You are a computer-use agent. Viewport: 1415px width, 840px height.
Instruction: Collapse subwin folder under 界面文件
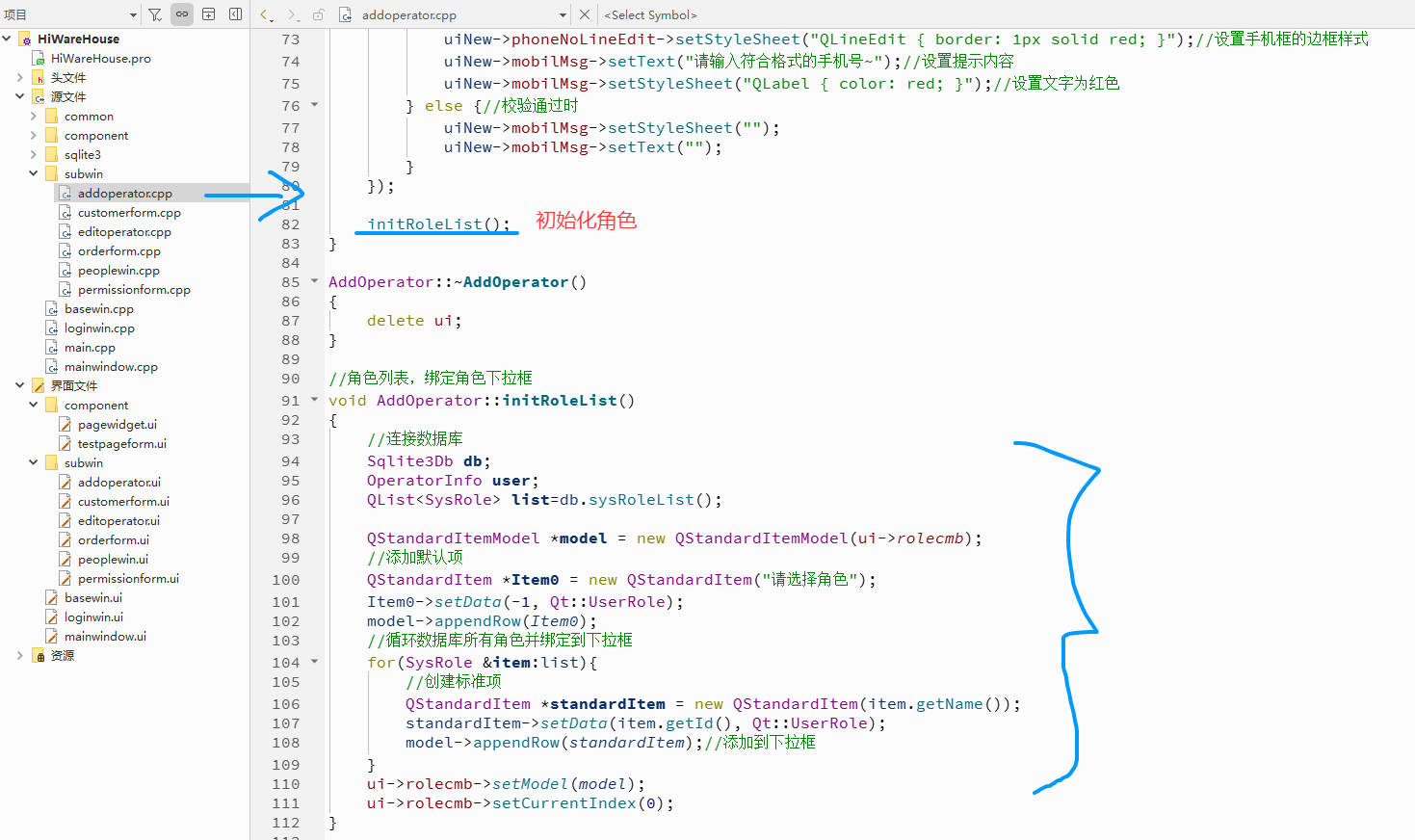(x=34, y=462)
